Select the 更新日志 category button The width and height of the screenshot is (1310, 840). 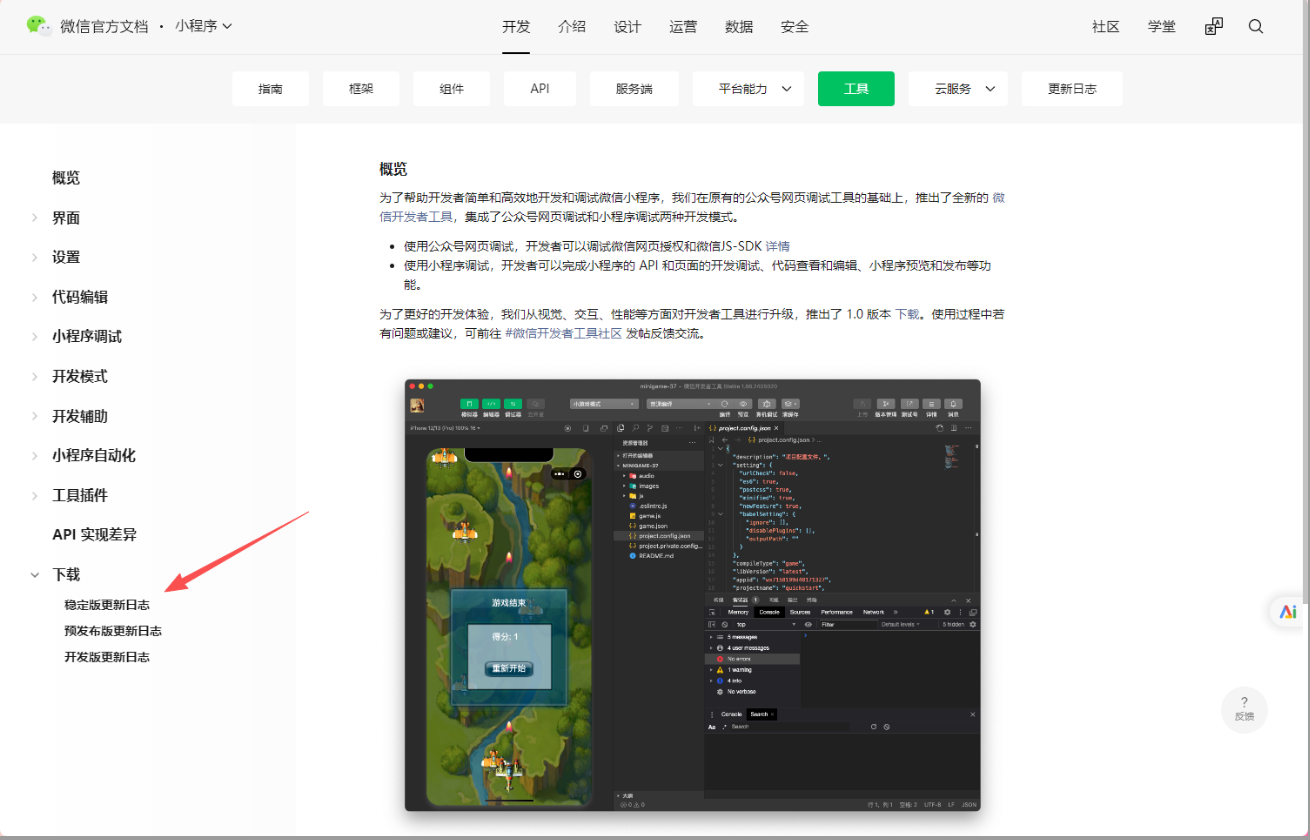pos(1071,89)
